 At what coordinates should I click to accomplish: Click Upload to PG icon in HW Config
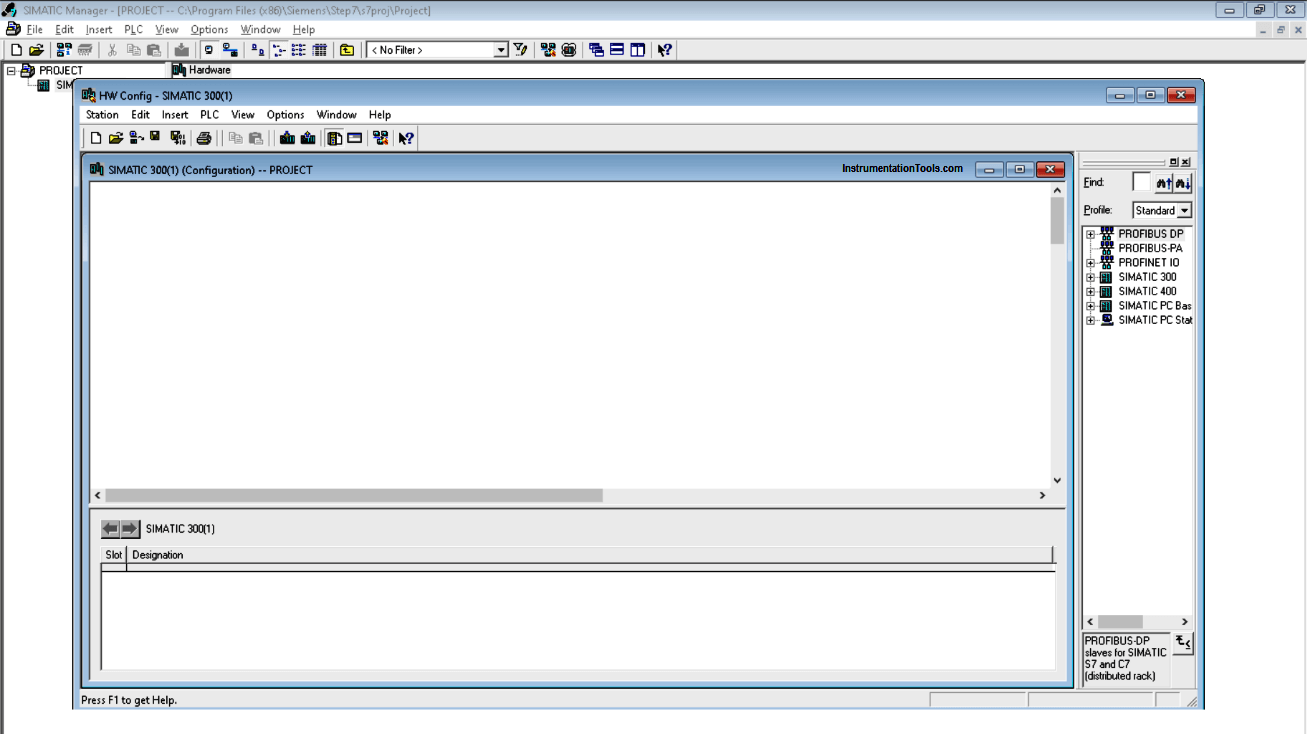click(x=308, y=138)
